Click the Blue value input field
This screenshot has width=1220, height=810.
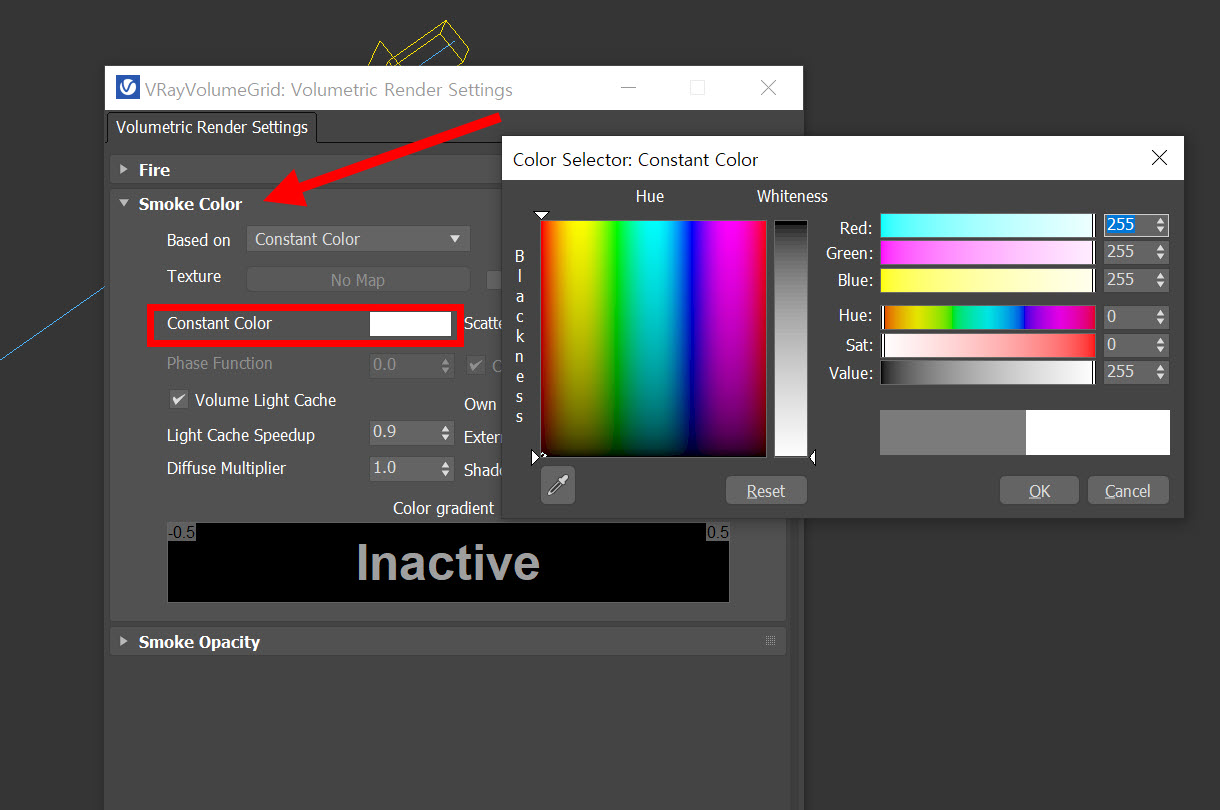1127,279
